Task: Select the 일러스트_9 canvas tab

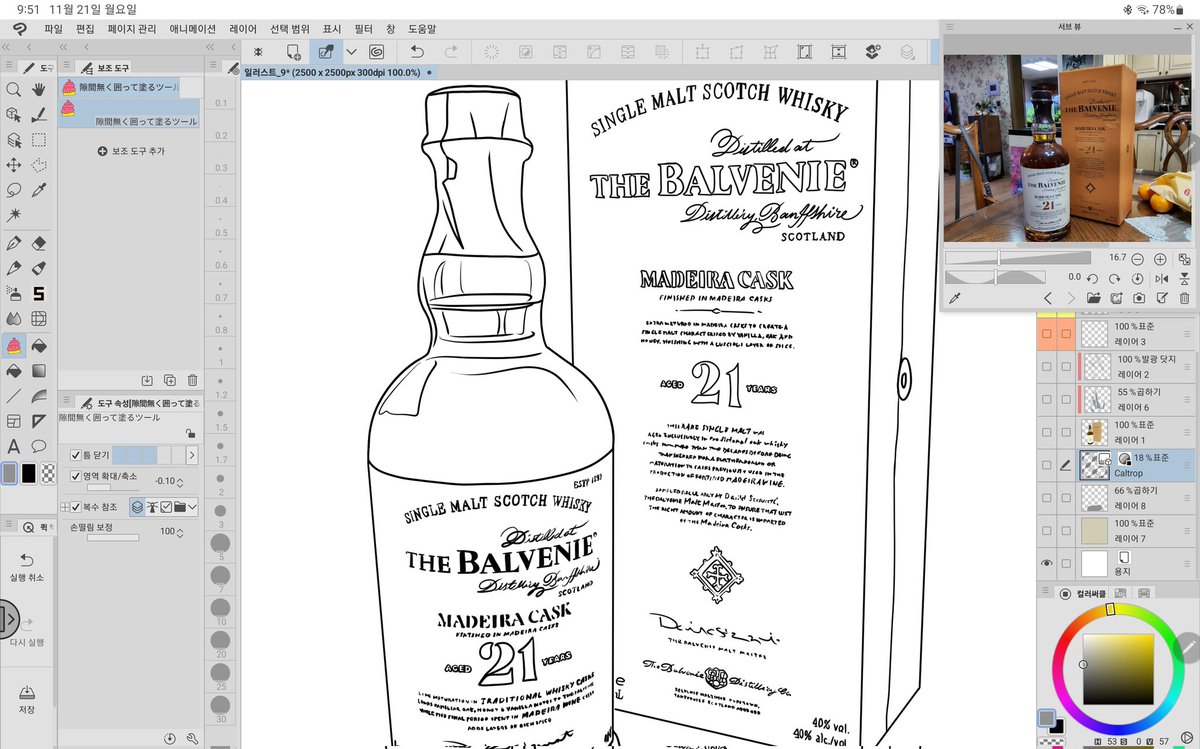Action: coord(338,72)
